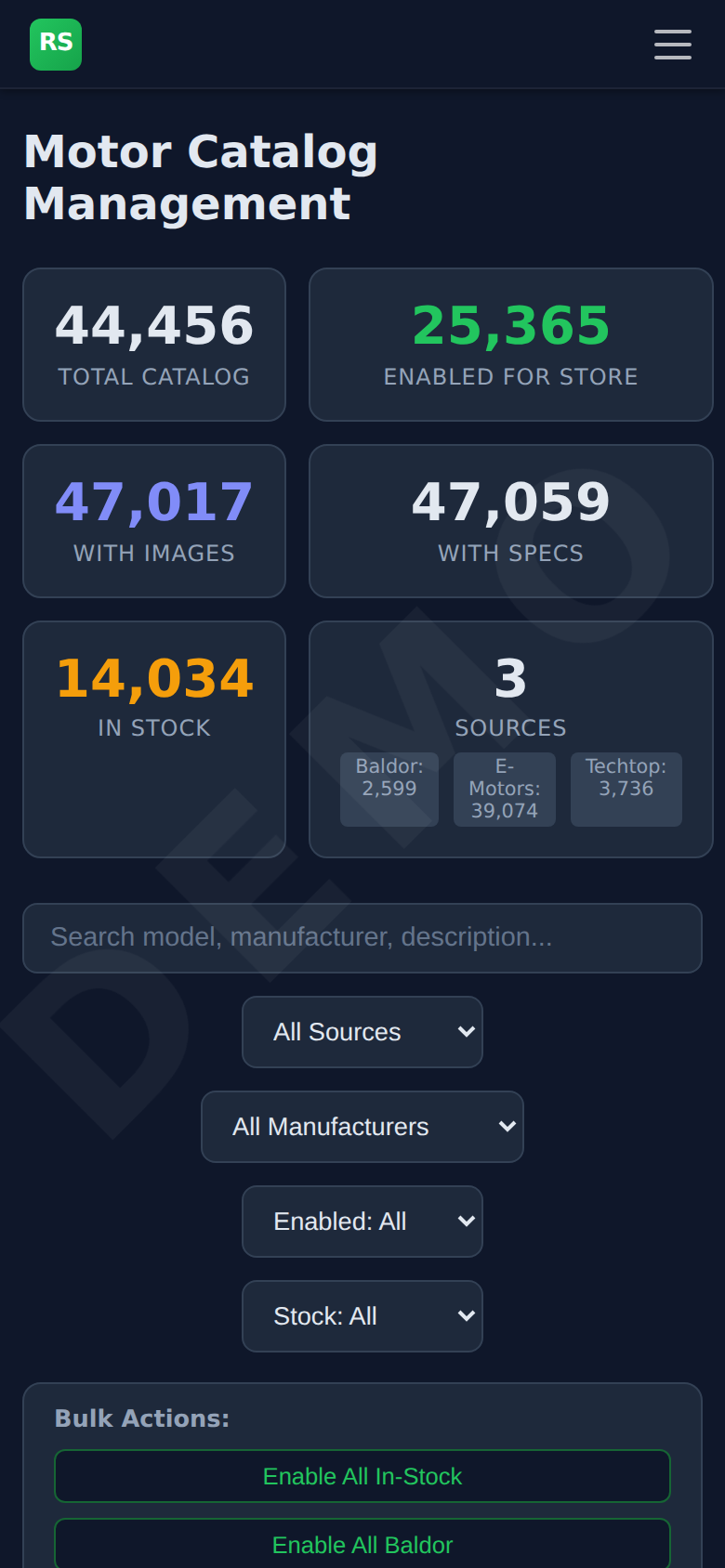Select the Techtop: 3,736 source chip
Image resolution: width=725 pixels, height=1568 pixels.
(626, 790)
